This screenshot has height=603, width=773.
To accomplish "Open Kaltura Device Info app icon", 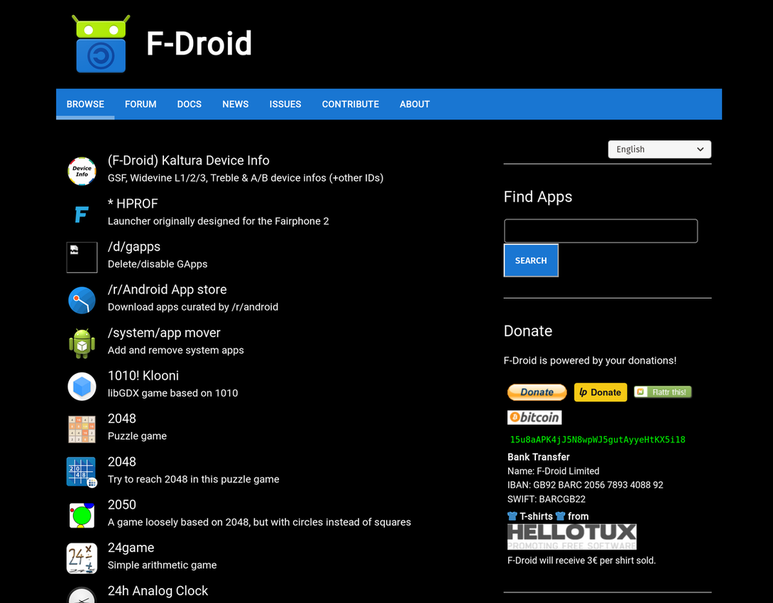I will [x=82, y=171].
